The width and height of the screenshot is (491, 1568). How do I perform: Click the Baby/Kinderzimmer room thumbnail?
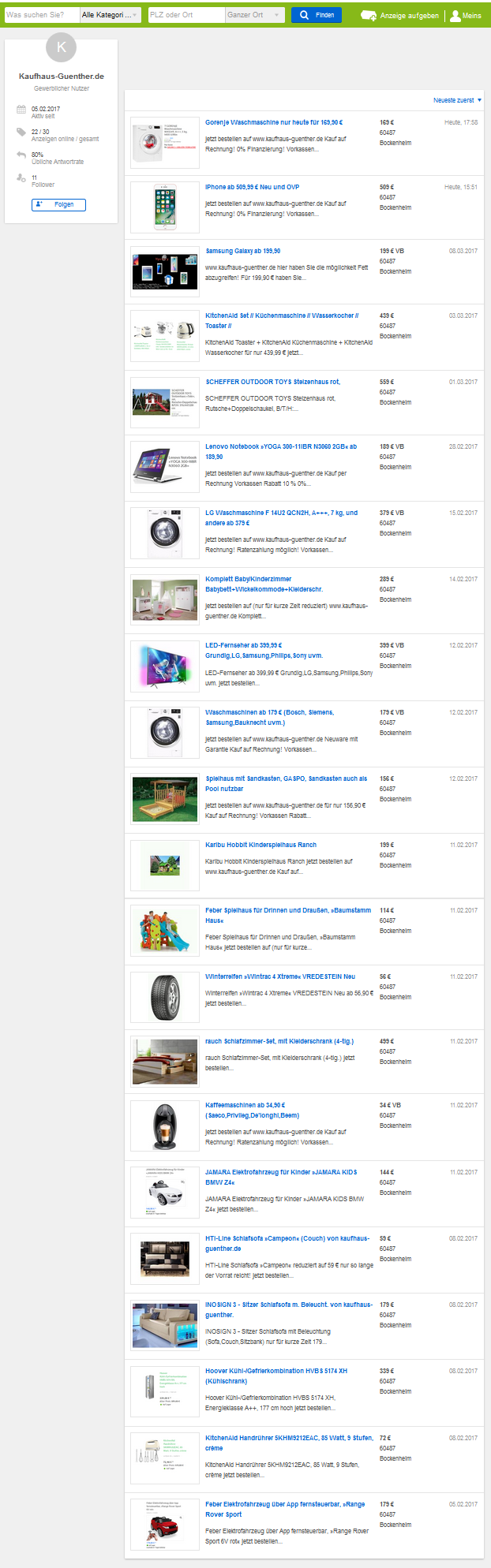(165, 599)
